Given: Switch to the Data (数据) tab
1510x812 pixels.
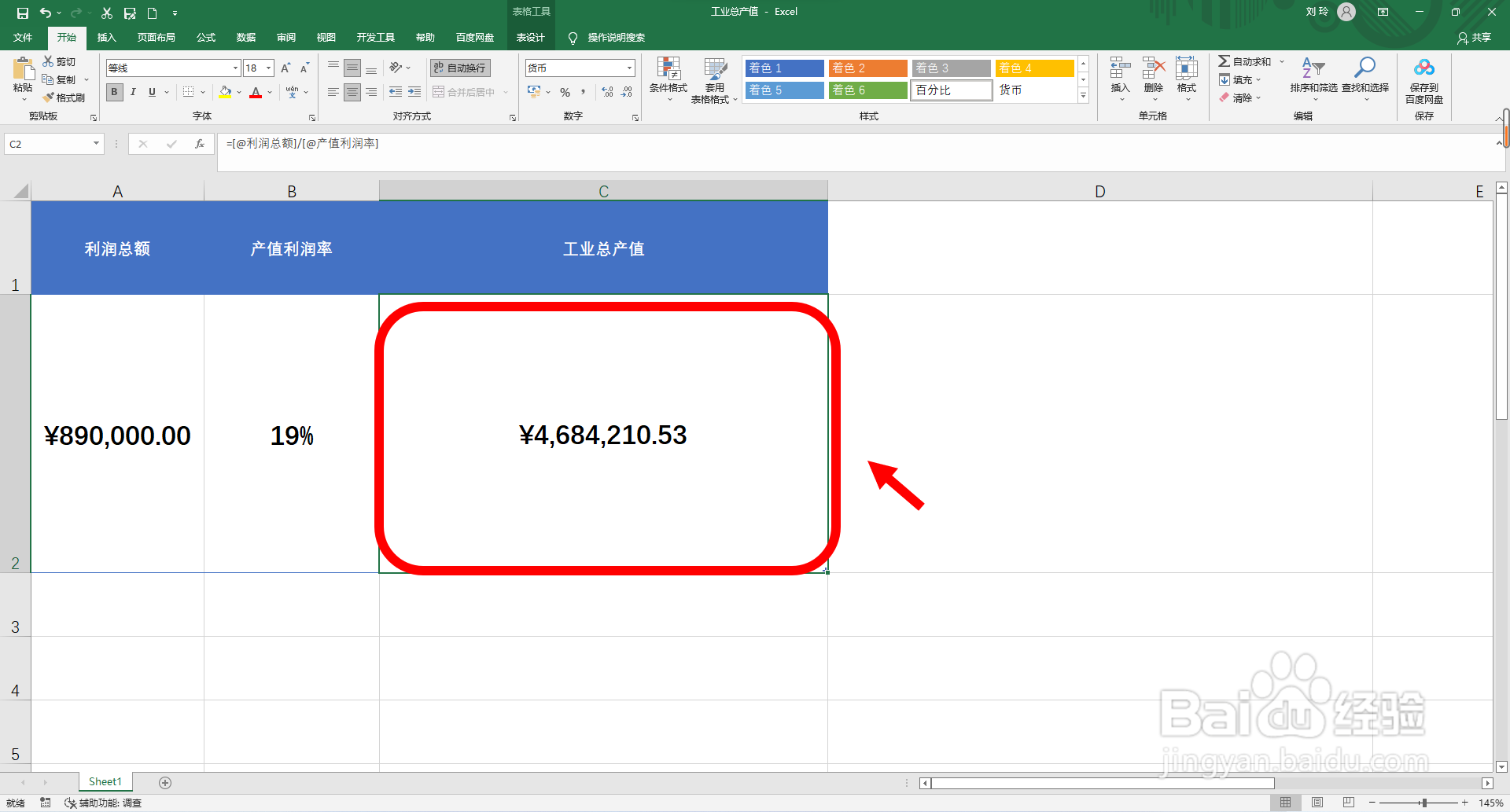Looking at the screenshot, I should 246,38.
